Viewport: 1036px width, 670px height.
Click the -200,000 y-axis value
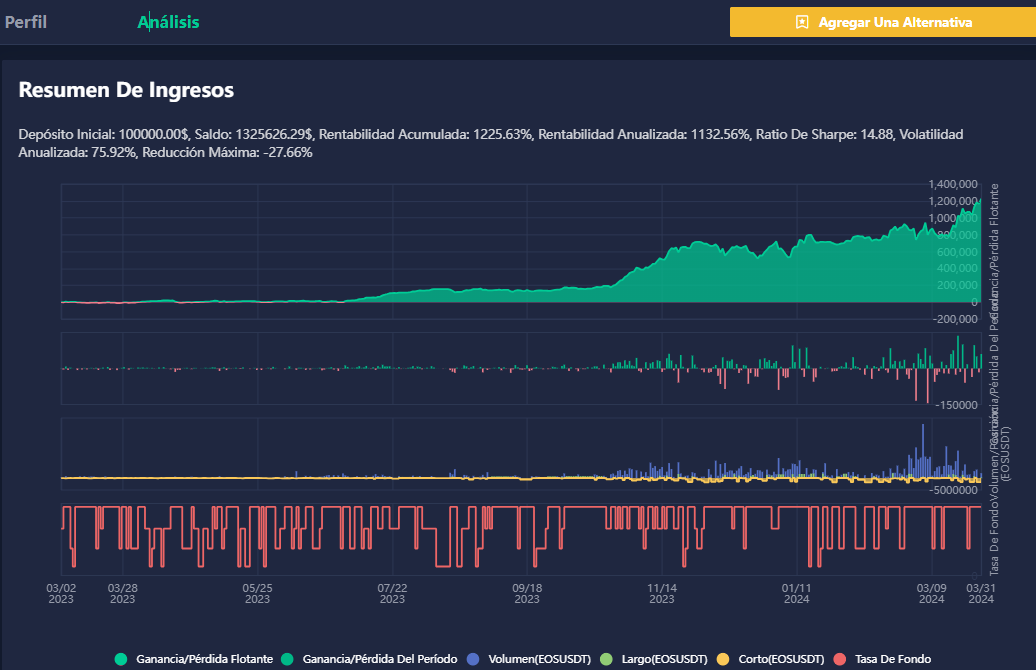pos(955,319)
